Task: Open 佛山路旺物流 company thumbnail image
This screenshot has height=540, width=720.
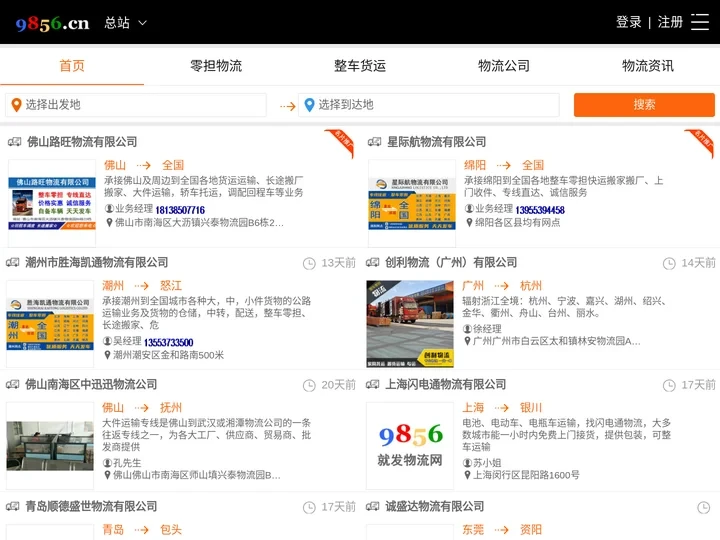Action: point(52,203)
